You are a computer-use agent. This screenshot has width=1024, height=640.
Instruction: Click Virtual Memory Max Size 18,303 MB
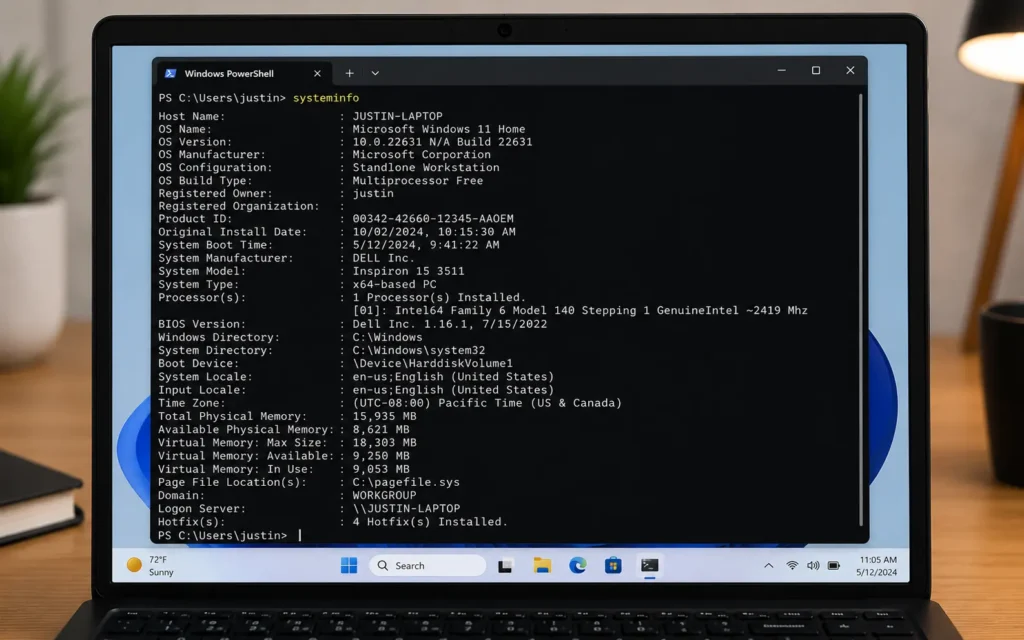[x=384, y=443]
